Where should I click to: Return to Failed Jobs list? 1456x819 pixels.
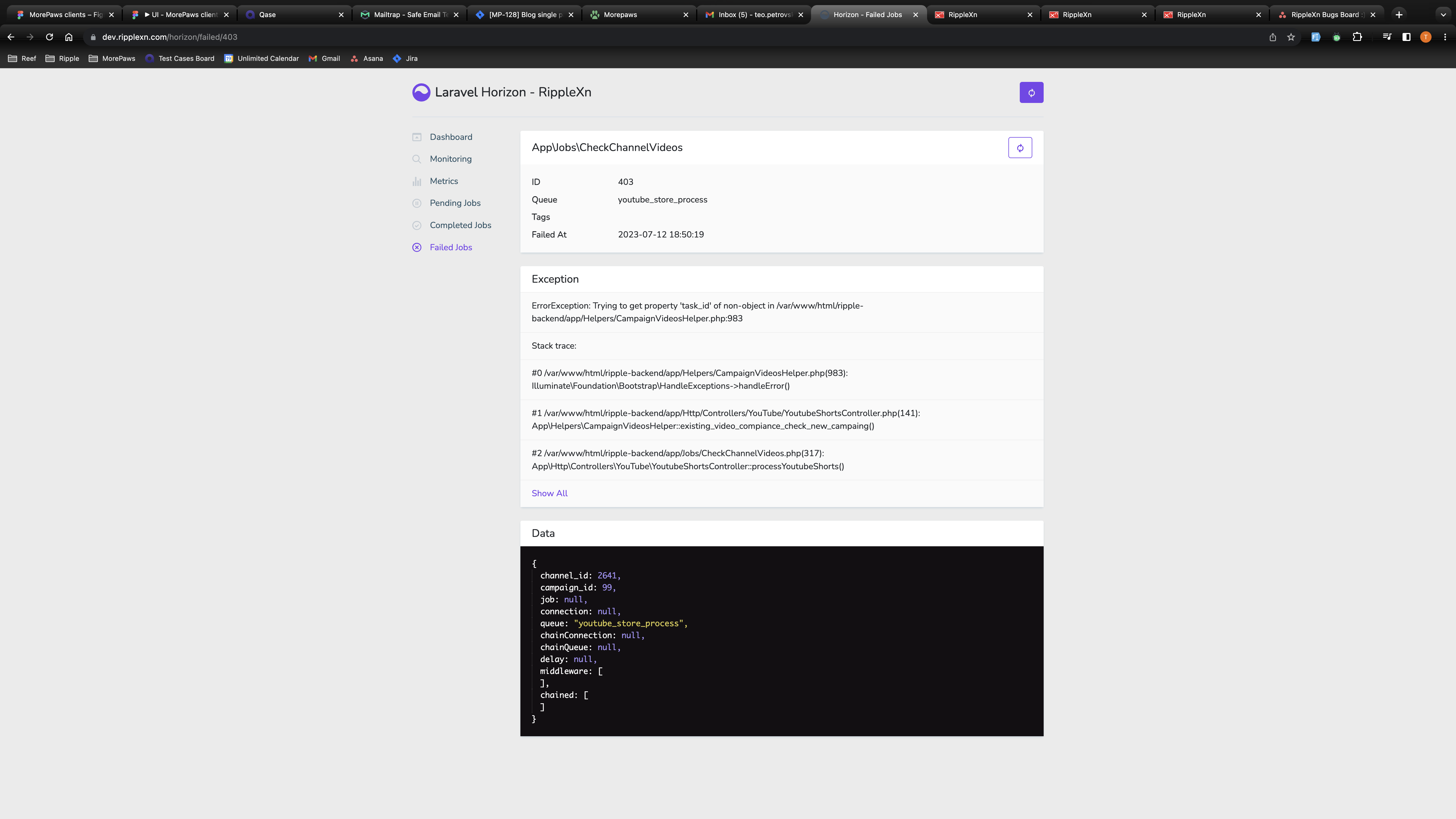450,247
